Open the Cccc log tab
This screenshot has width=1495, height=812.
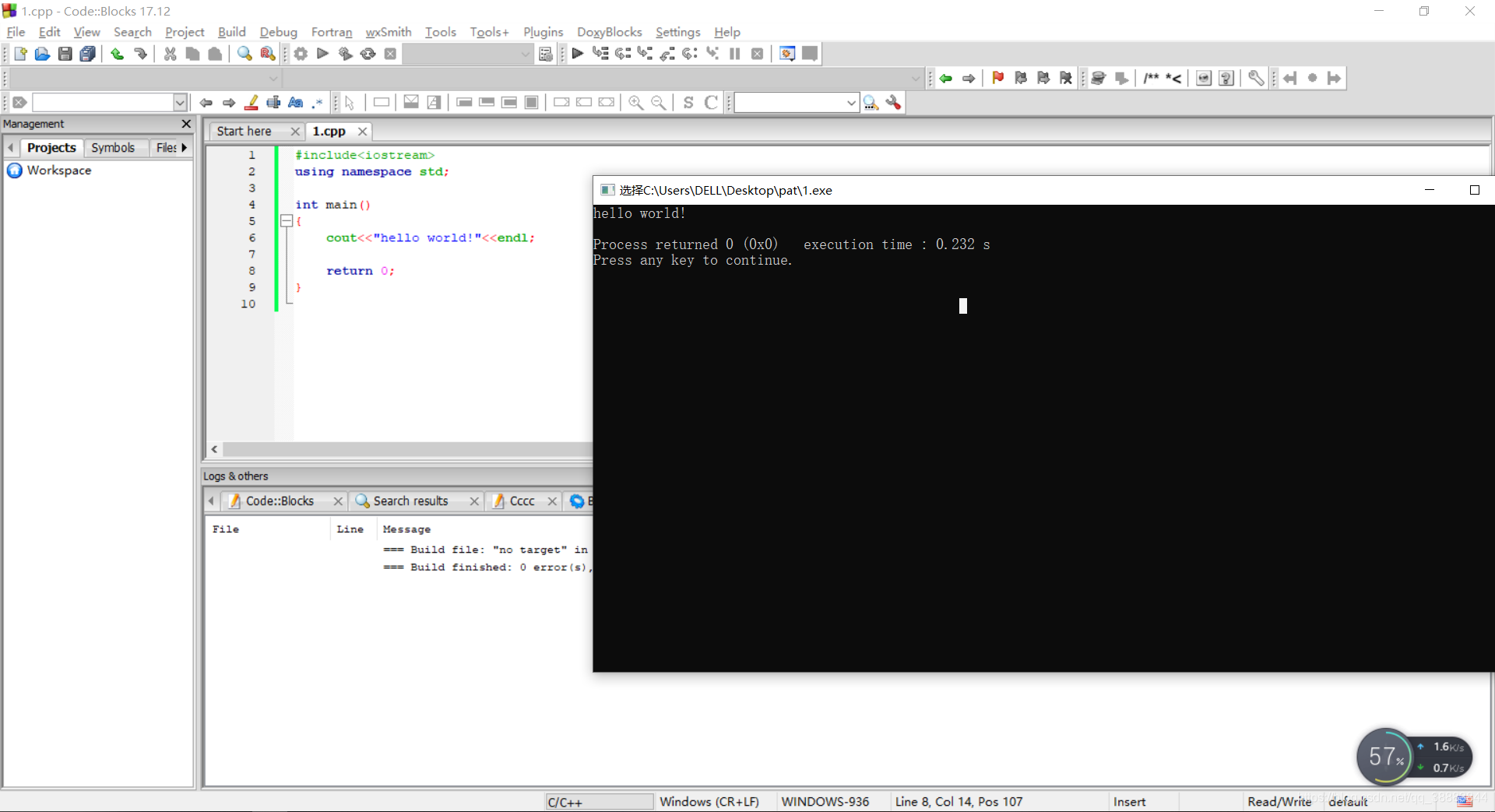tap(522, 501)
